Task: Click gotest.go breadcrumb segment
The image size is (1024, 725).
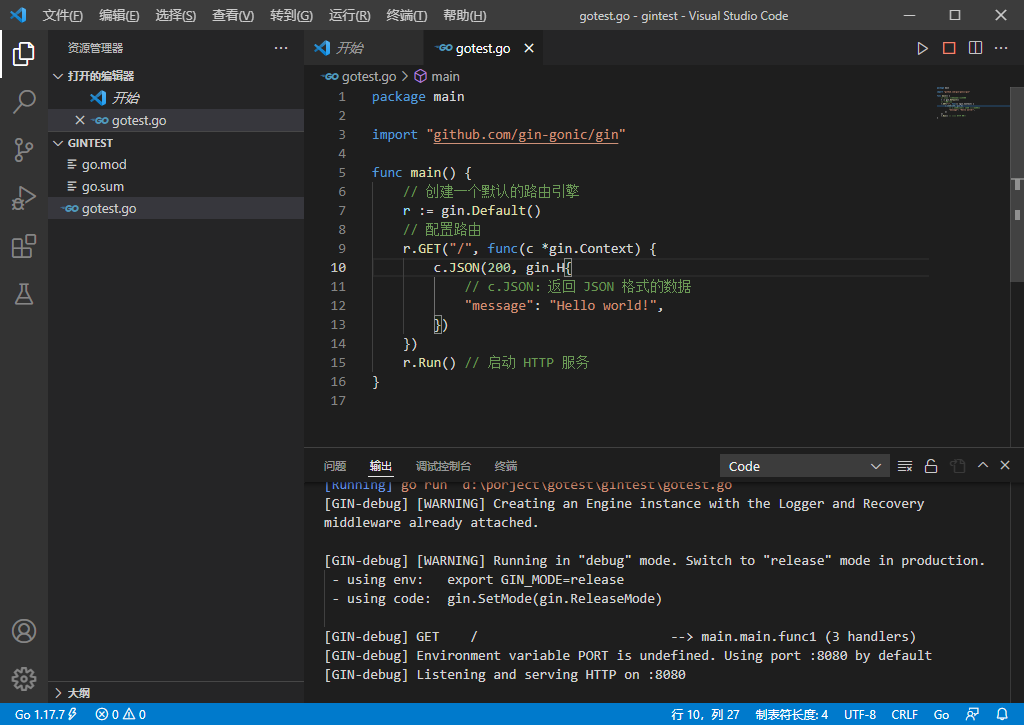Action: (360, 76)
